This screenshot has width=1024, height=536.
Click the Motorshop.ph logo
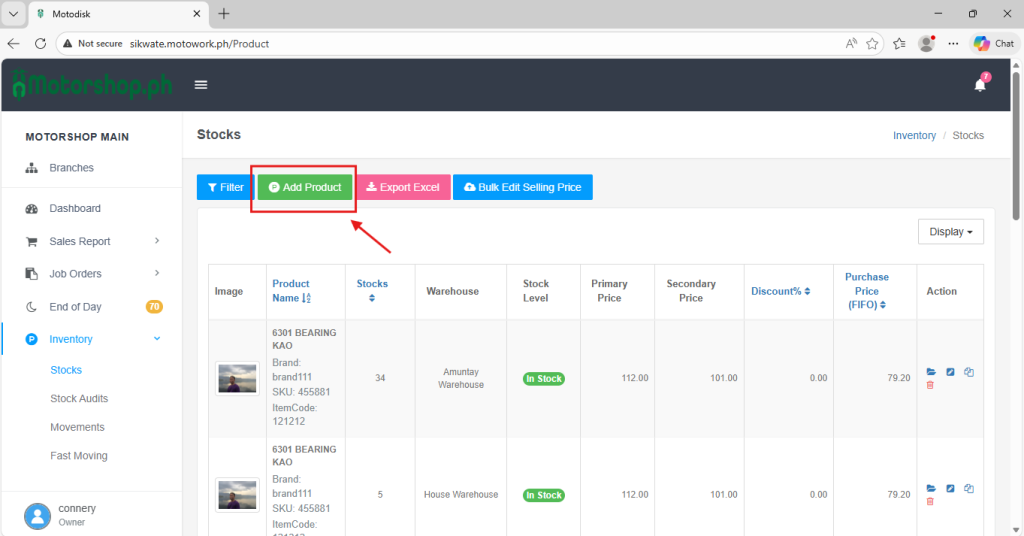(x=92, y=85)
